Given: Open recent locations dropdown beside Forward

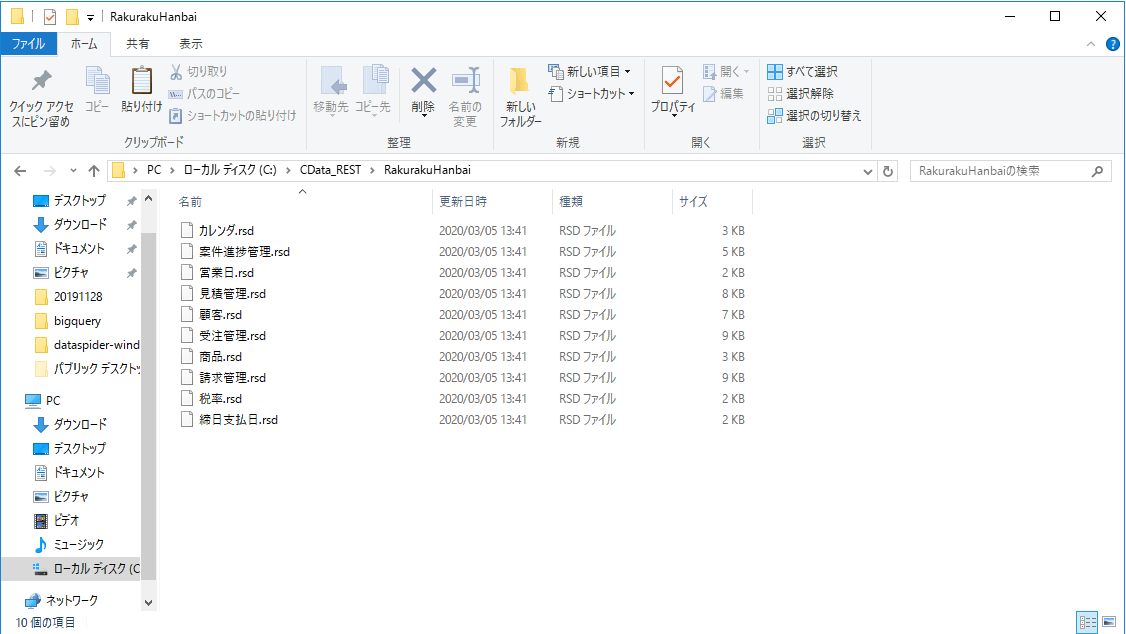Looking at the screenshot, I should pos(73,171).
